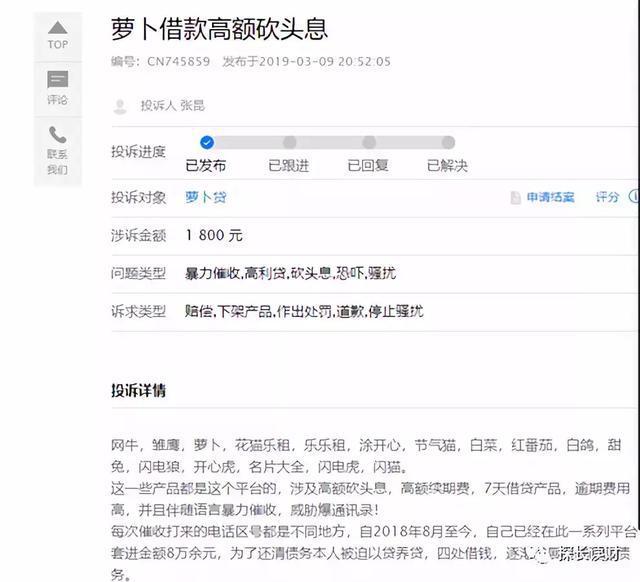The image size is (640, 582).
Task: Click the title 萝卜借款高额砍头息
Action: click(219, 29)
